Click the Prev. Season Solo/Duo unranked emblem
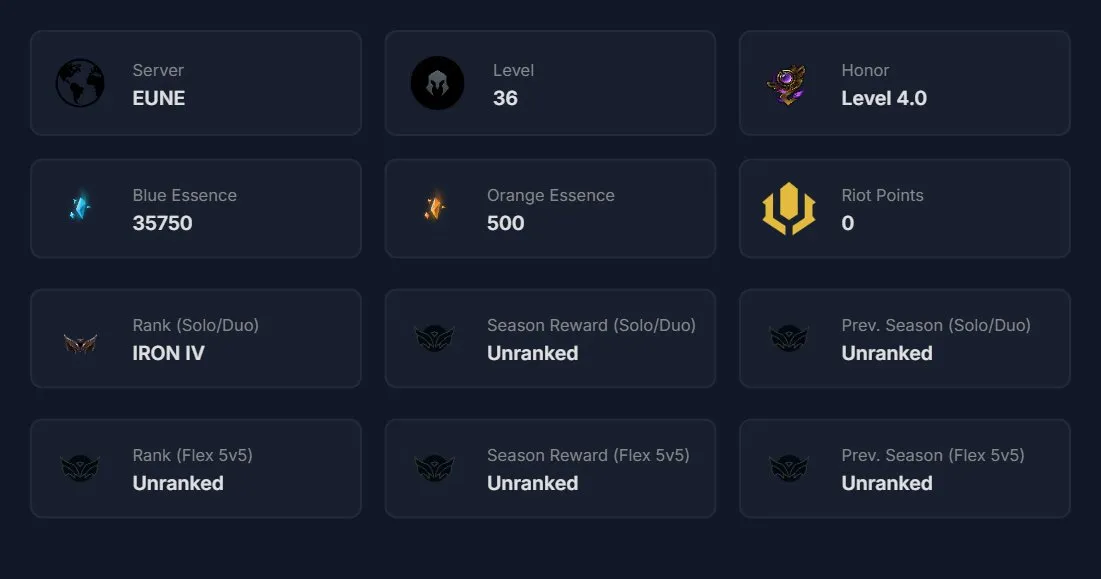The width and height of the screenshot is (1101, 579). coord(789,338)
